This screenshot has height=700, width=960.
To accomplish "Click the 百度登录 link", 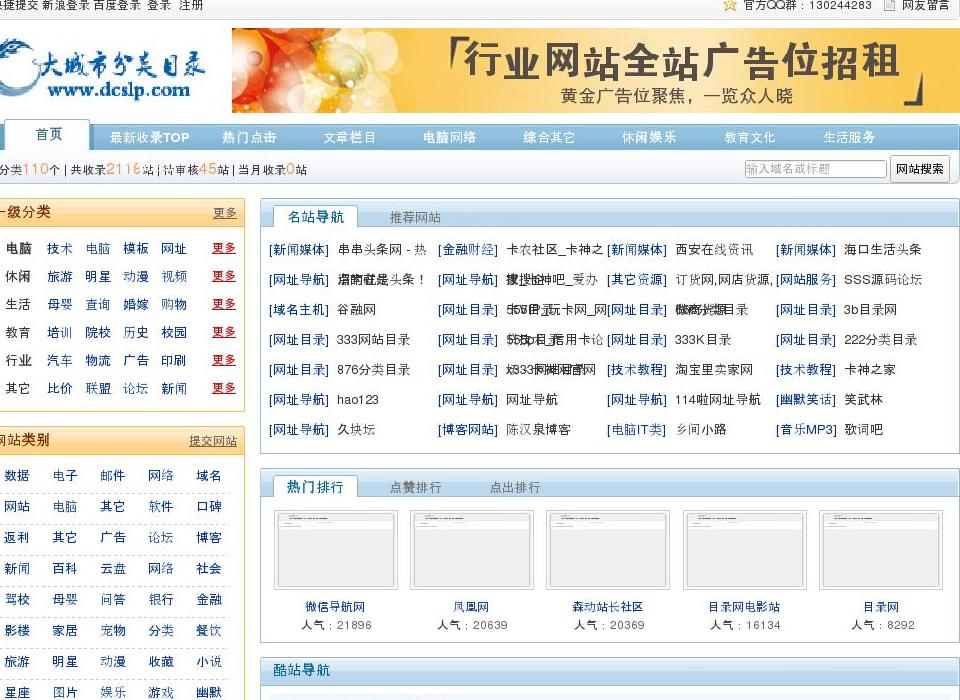I will 117,6.
